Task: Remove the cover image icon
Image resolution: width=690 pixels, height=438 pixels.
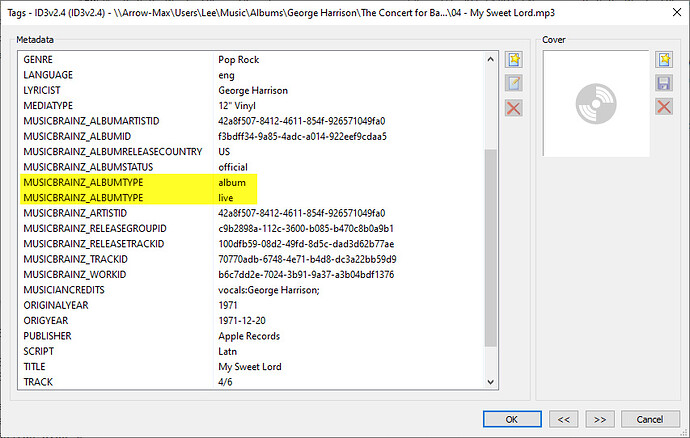Action: pyautogui.click(x=664, y=107)
